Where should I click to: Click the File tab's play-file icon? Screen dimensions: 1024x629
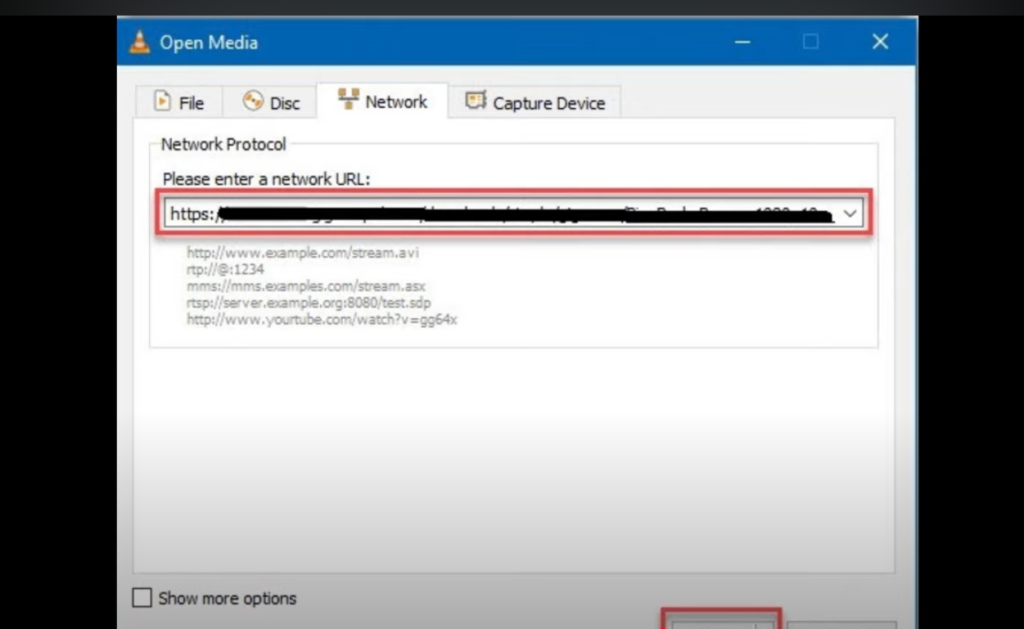coord(162,102)
